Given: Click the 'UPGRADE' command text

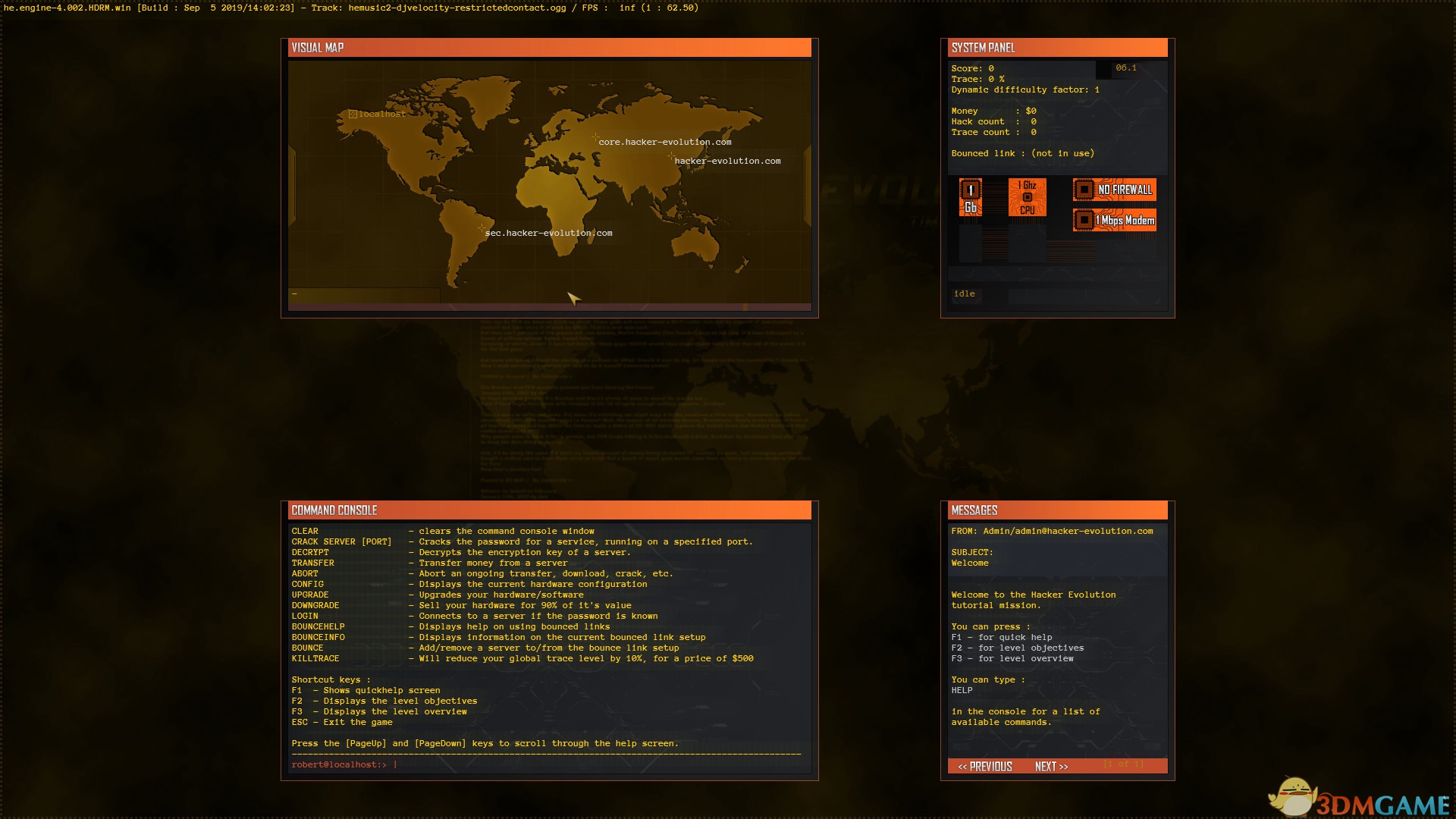Looking at the screenshot, I should (x=310, y=595).
